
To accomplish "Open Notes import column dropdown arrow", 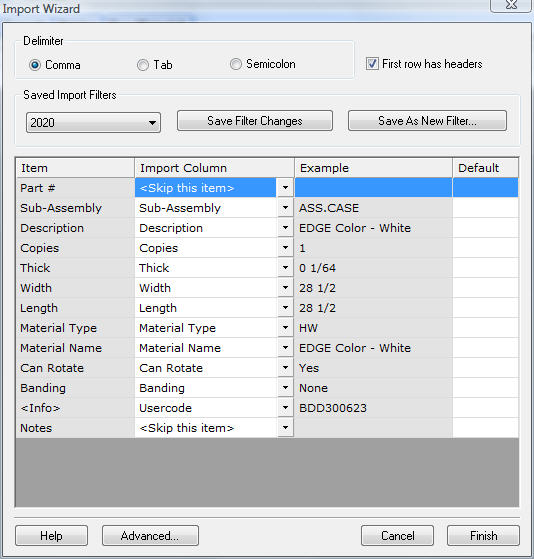I will click(285, 427).
